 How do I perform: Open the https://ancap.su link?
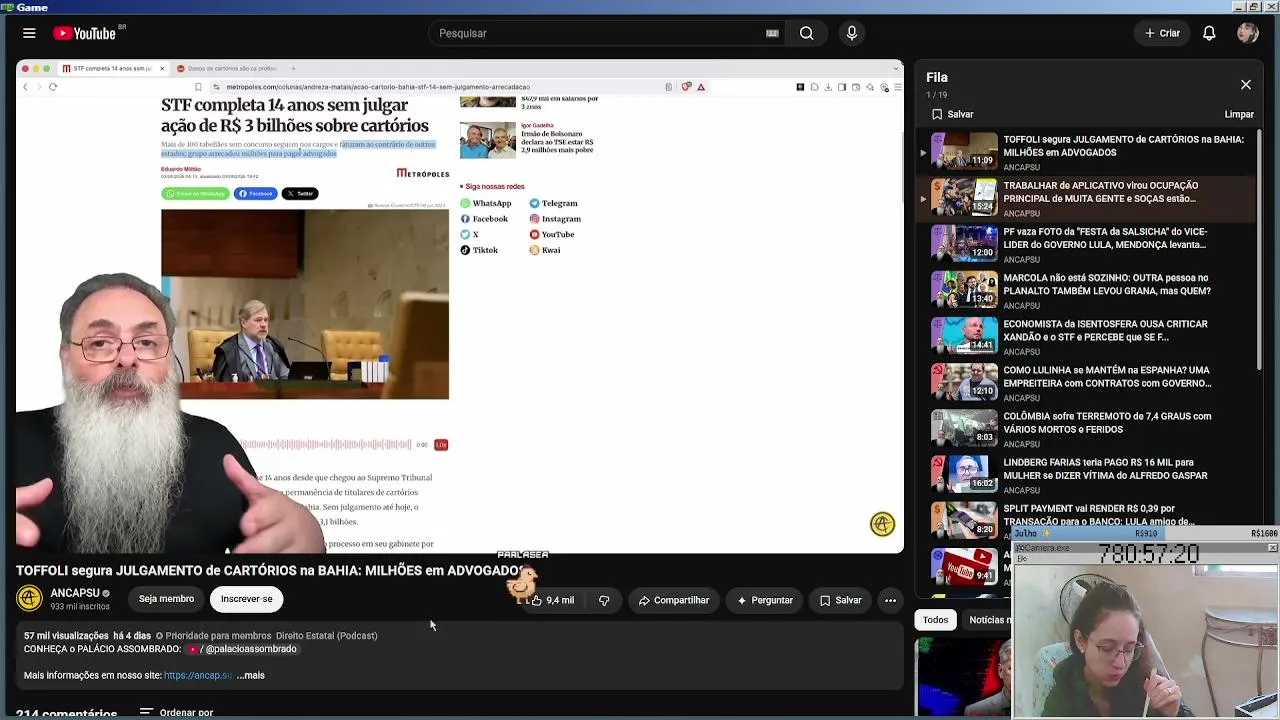[198, 675]
